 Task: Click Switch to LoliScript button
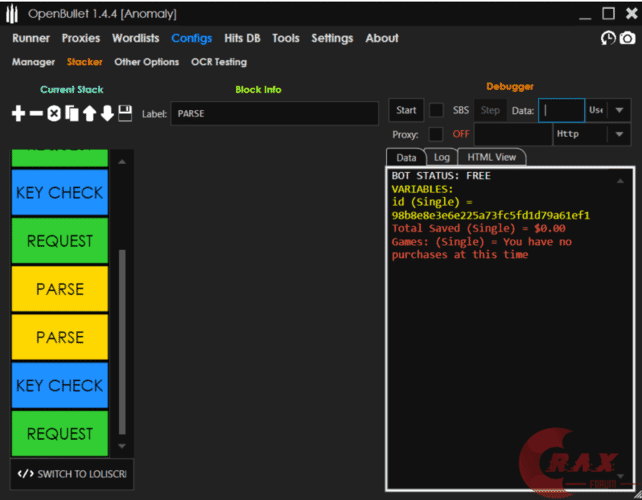72,473
